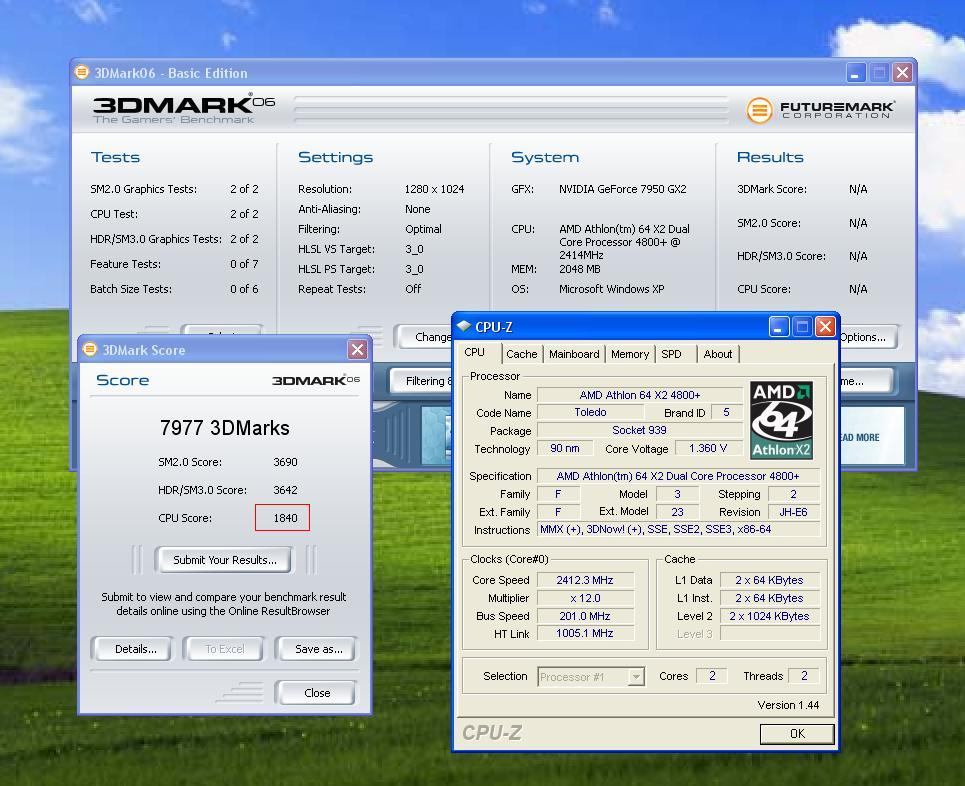Click the Filtering button in 3DMark06
Screen dimensions: 965x786
422,381
